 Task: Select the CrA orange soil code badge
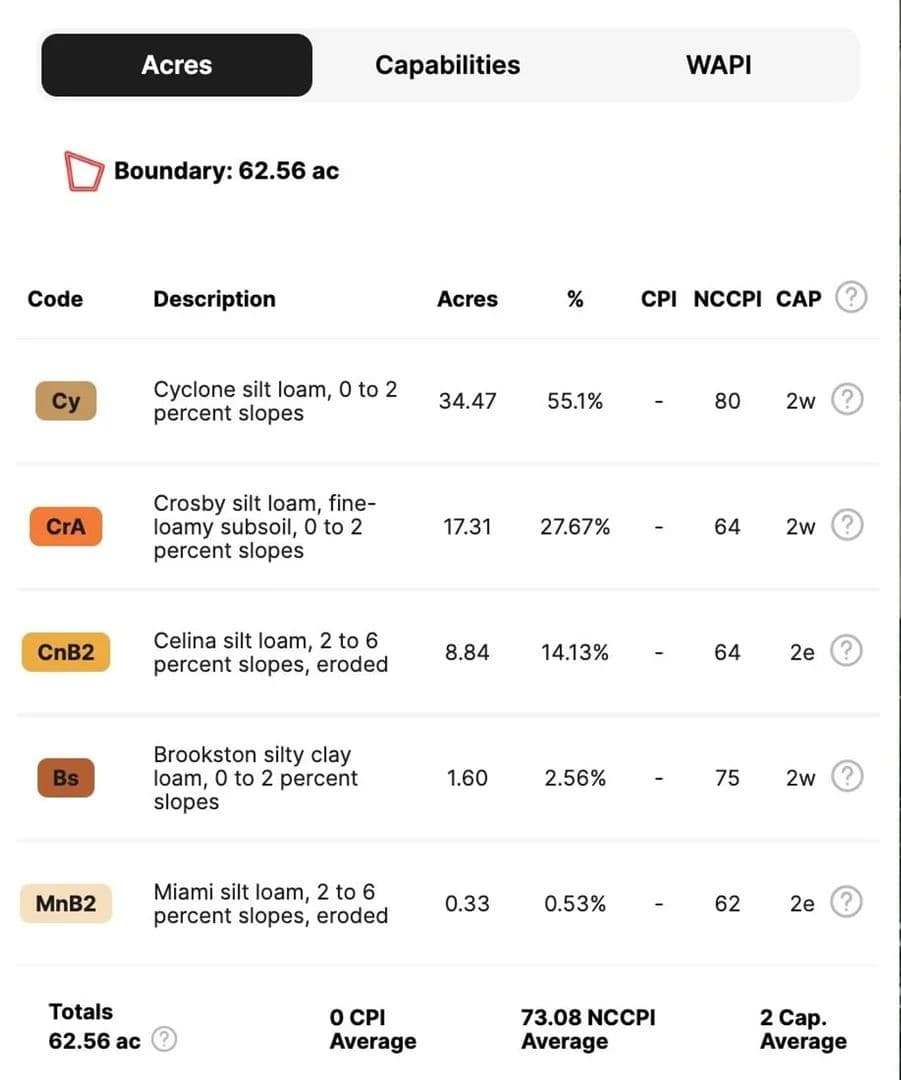[x=66, y=527]
